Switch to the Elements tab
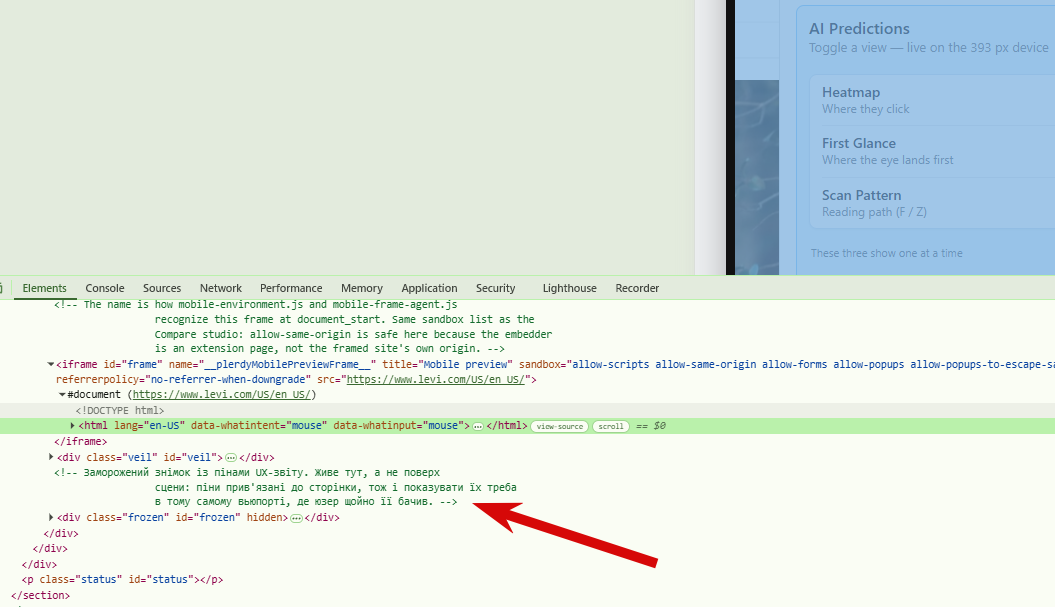This screenshot has width=1055, height=607. [x=44, y=288]
